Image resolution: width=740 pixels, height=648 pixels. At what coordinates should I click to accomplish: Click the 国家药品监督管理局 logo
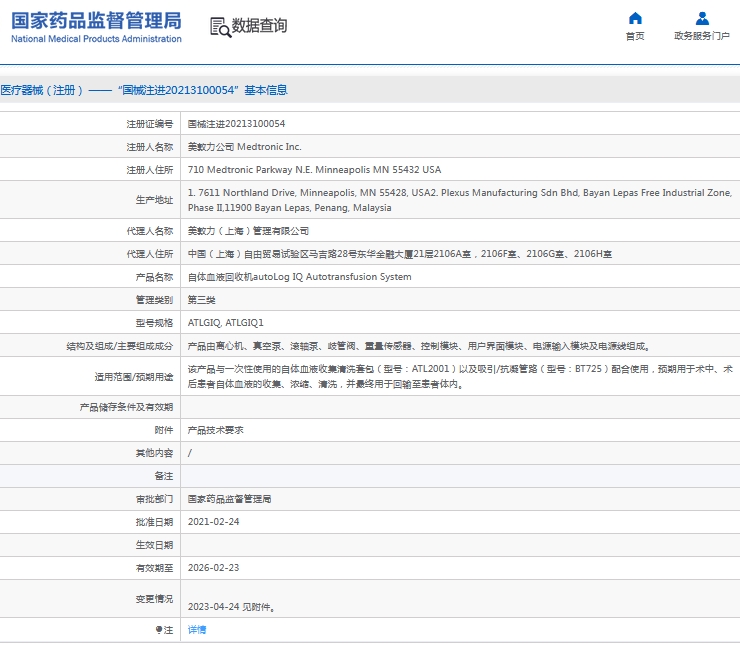coord(96,27)
